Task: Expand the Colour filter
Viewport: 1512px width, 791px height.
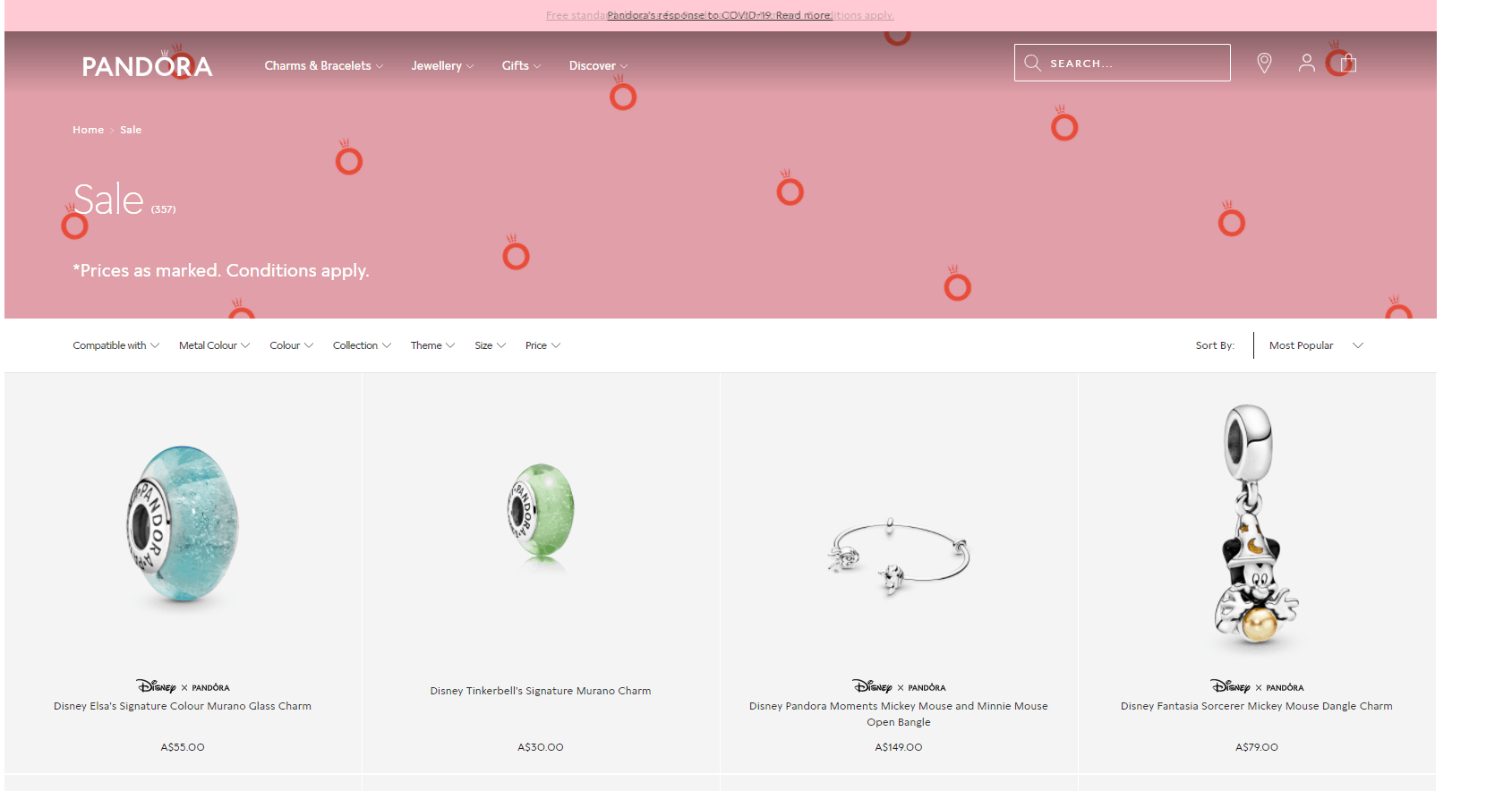Action: pos(292,345)
